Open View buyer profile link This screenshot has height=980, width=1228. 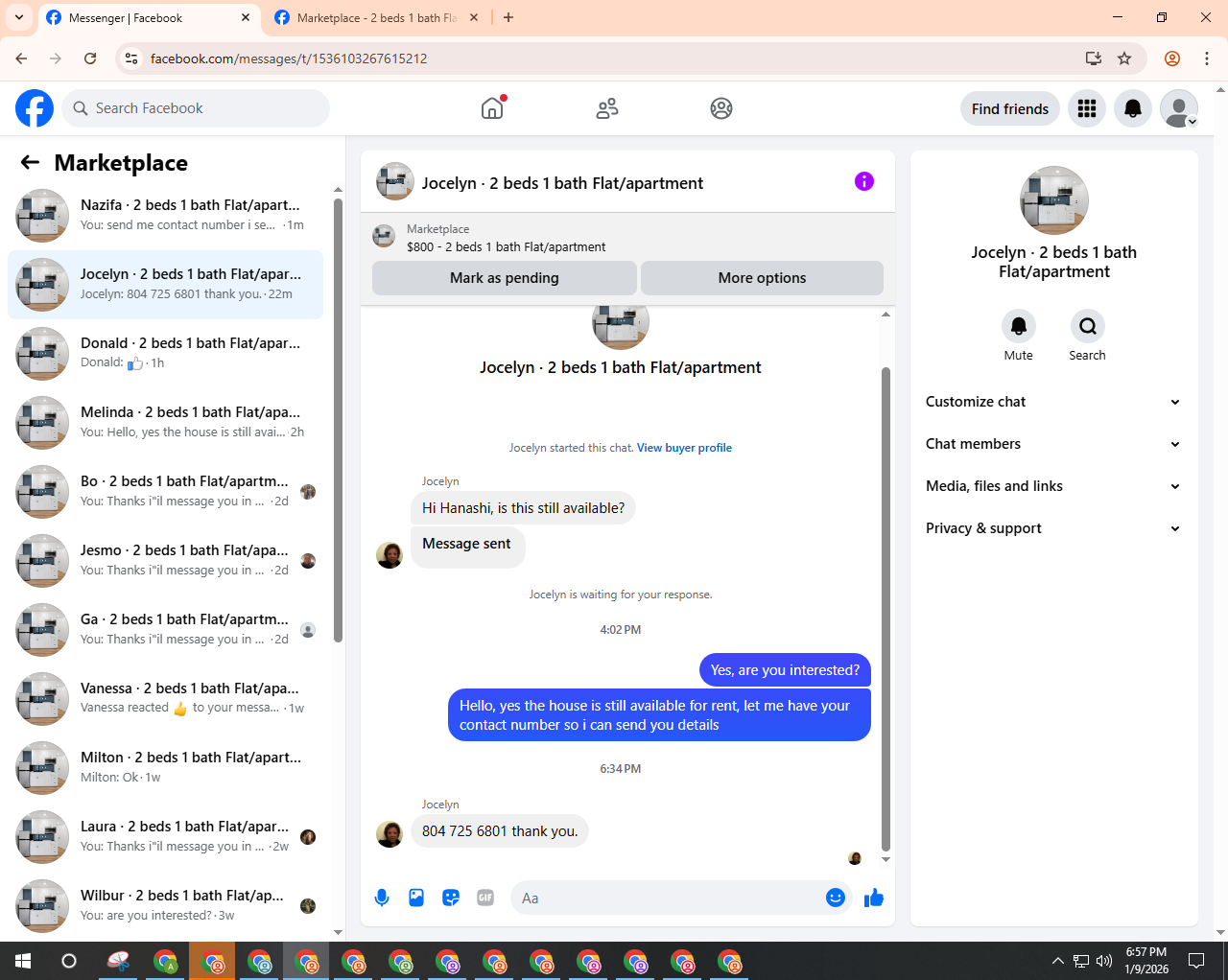coord(684,448)
